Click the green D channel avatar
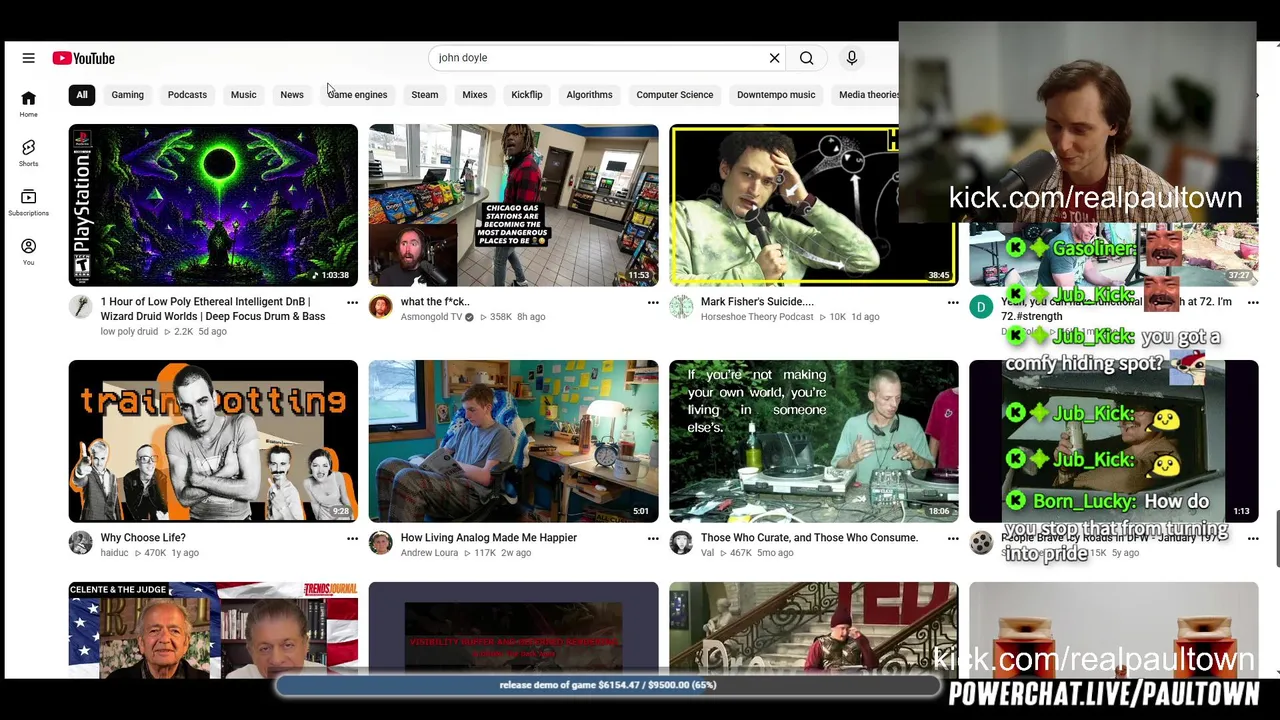Viewport: 1280px width, 720px height. (x=981, y=307)
